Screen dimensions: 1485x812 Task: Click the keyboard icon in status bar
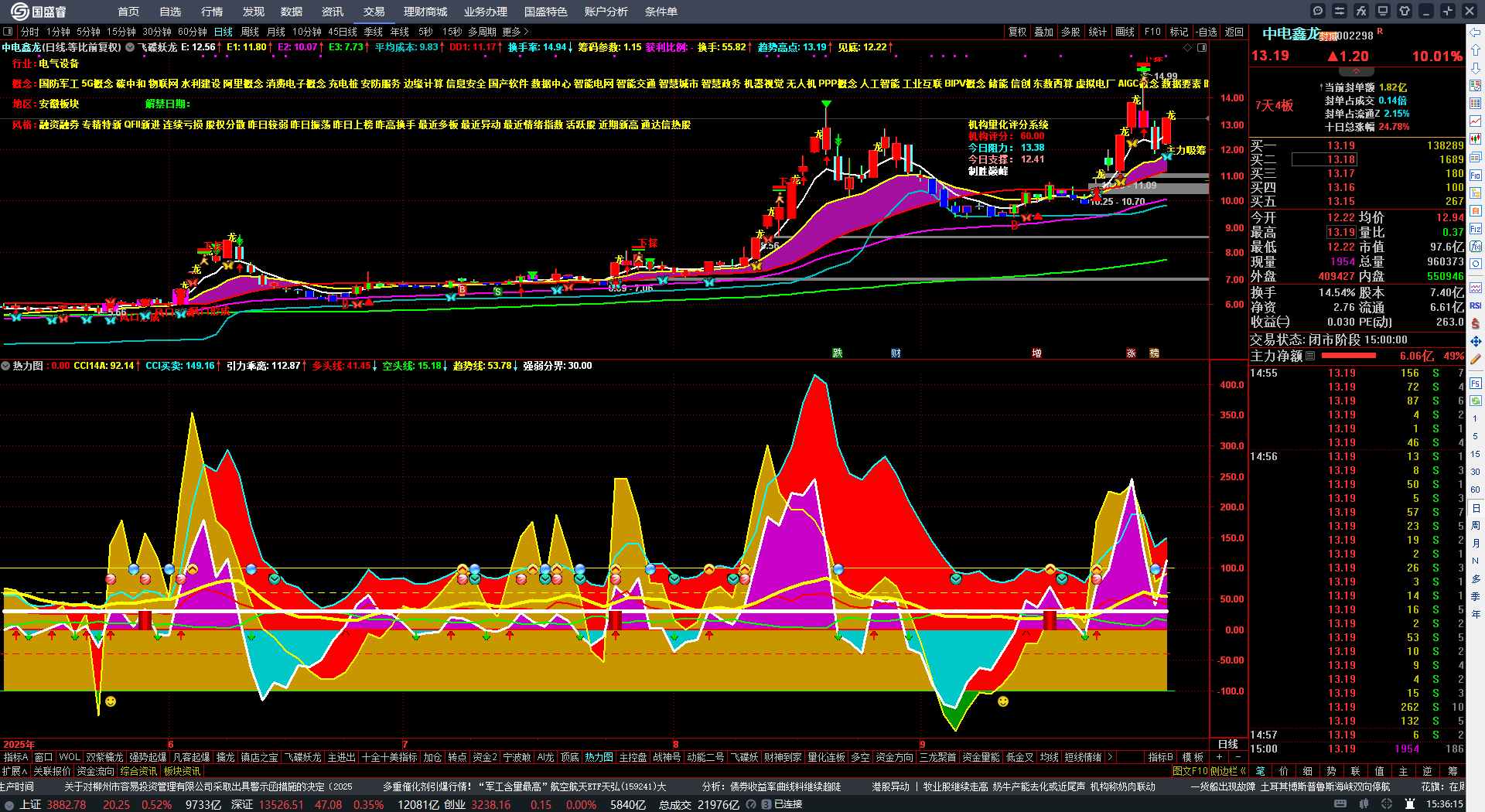pyautogui.click(x=1340, y=804)
